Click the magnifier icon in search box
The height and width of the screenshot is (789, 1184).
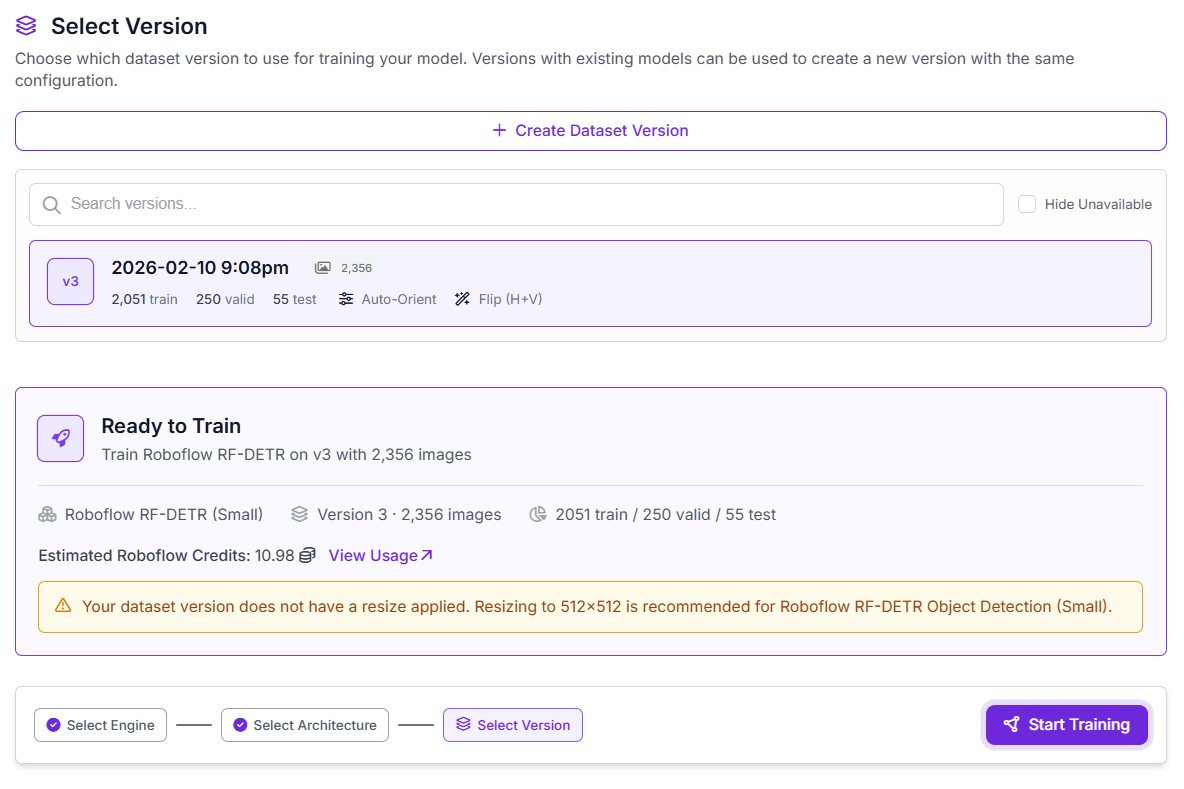pyautogui.click(x=51, y=205)
